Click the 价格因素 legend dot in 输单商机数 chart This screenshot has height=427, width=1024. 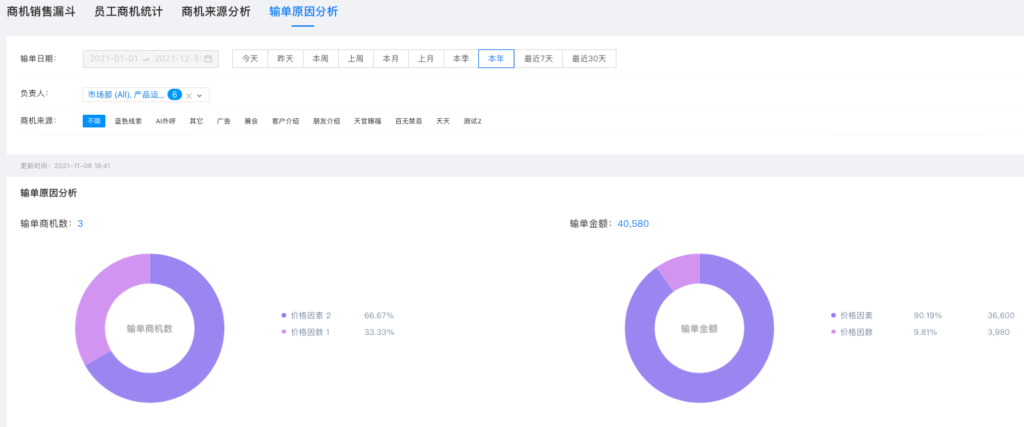pos(284,315)
